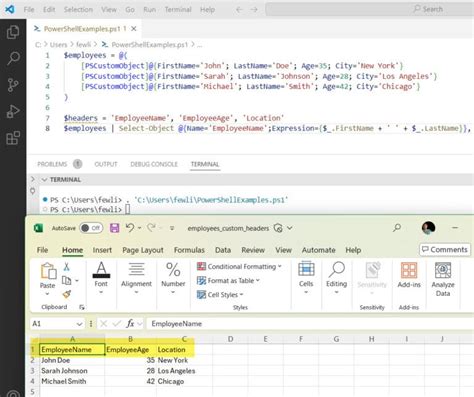
Task: Click the formula bar enter checkmark icon
Action: (117, 324)
